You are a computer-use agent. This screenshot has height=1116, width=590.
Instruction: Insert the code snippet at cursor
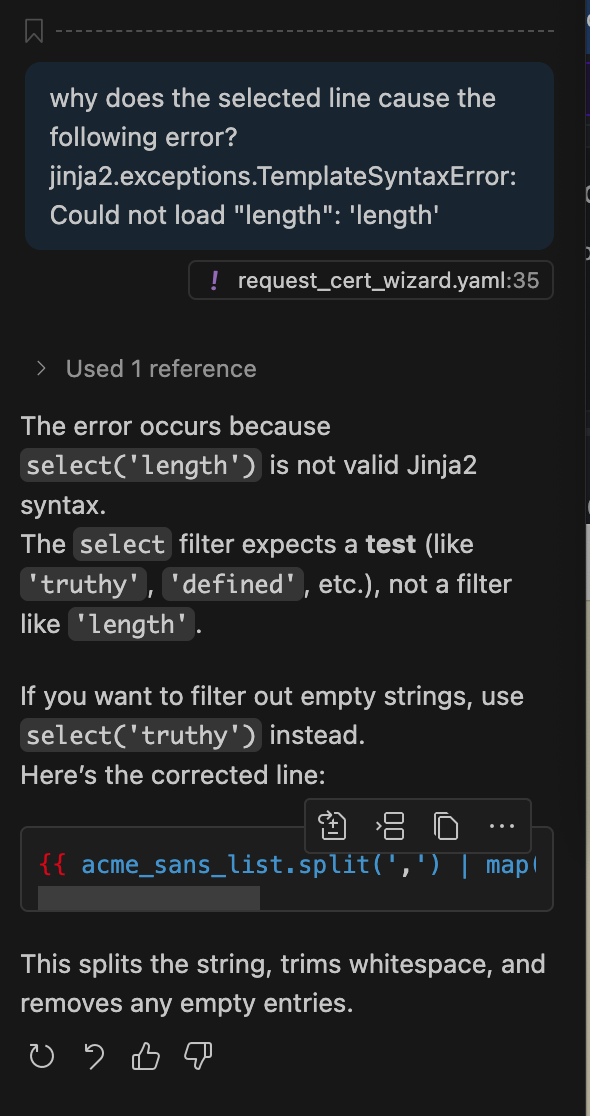pos(390,826)
